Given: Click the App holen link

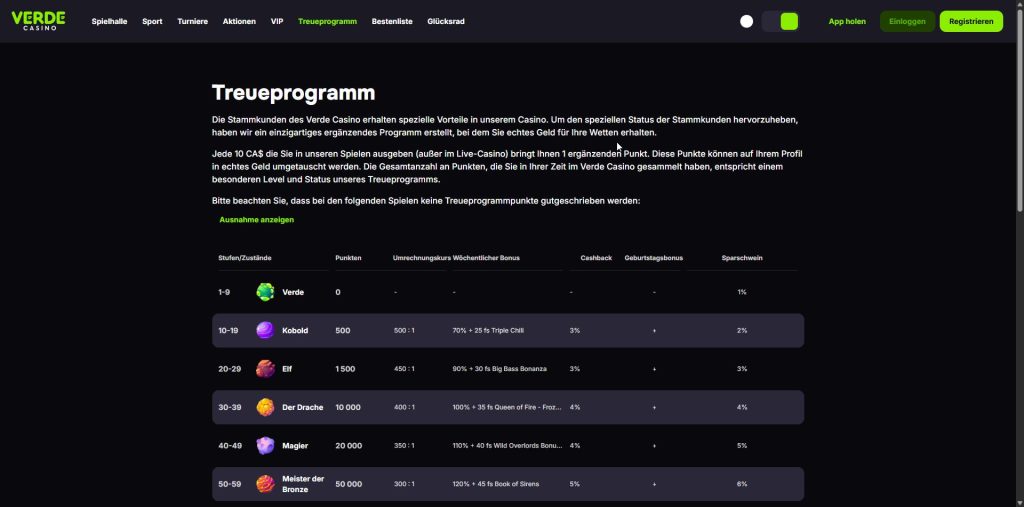Looking at the screenshot, I should click(x=847, y=22).
